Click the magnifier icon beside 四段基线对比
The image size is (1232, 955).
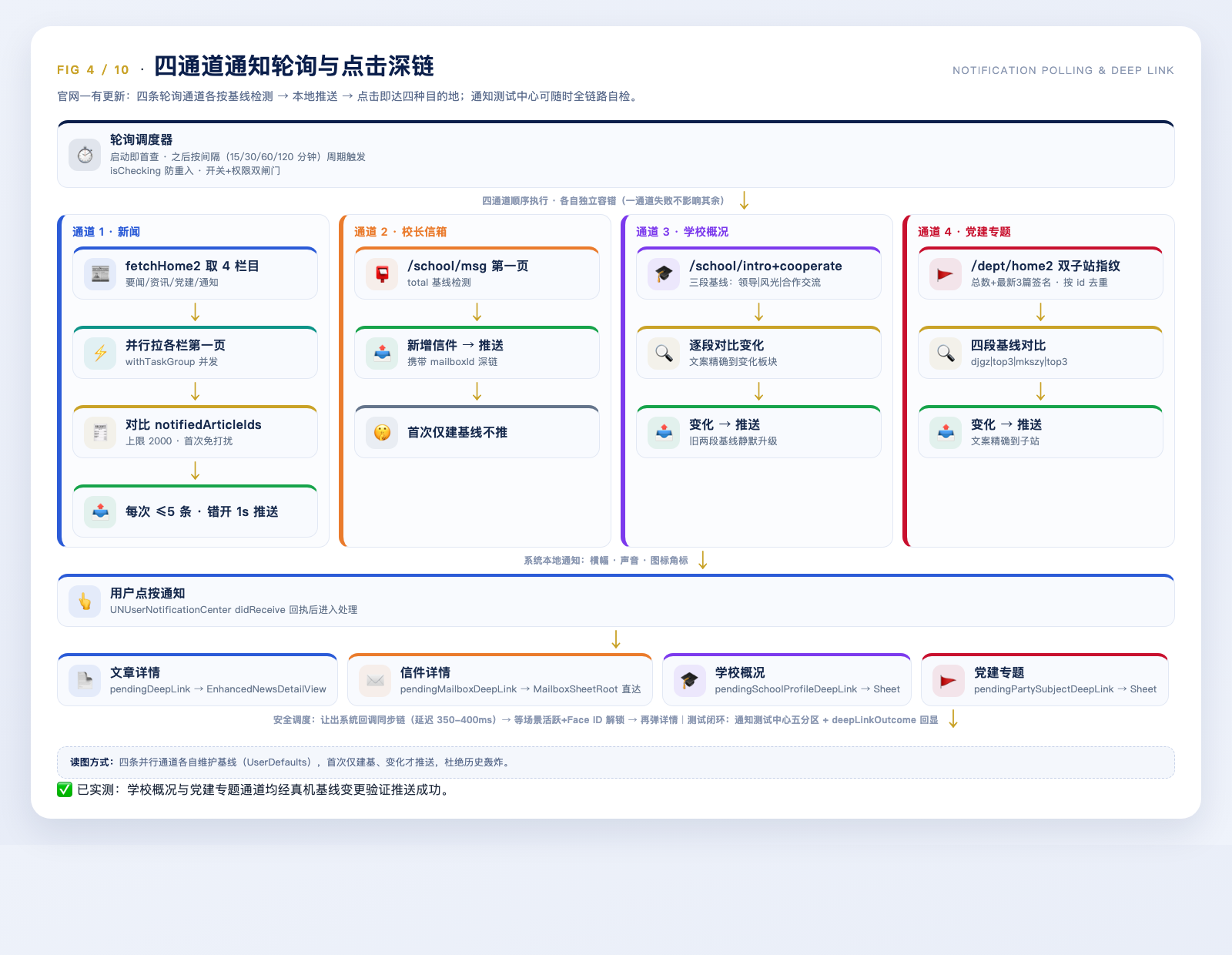(946, 354)
